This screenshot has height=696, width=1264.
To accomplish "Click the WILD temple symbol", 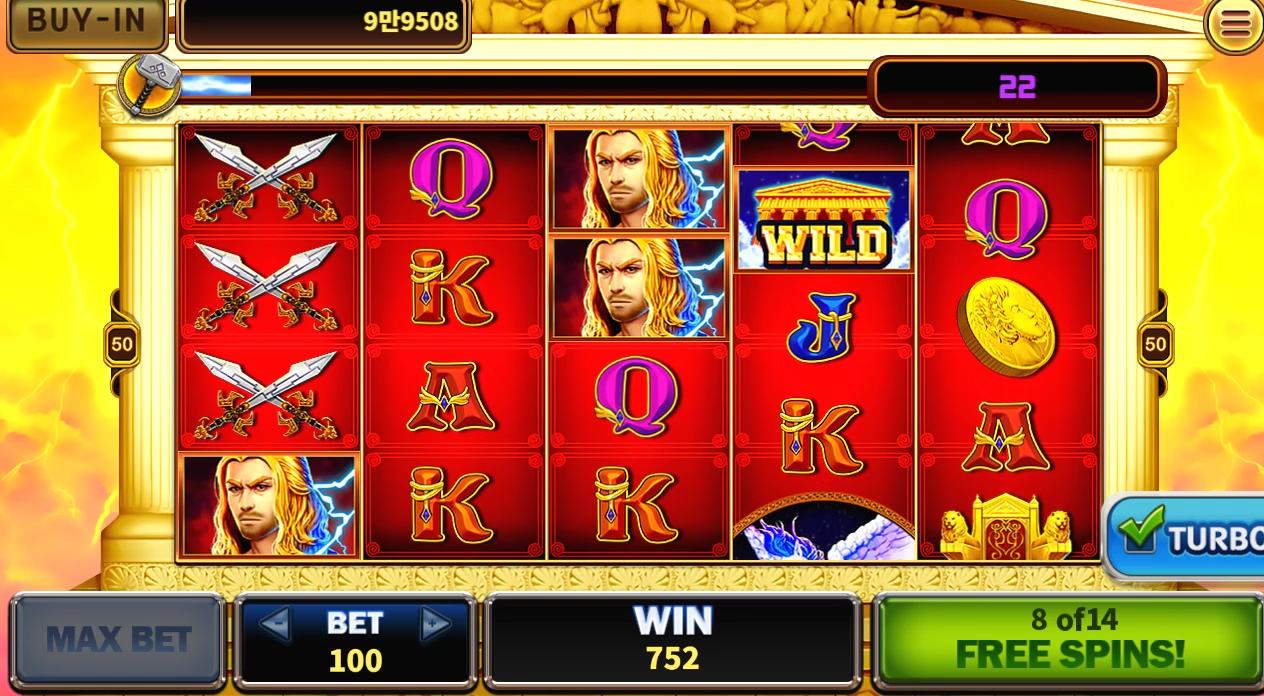I will click(x=823, y=219).
